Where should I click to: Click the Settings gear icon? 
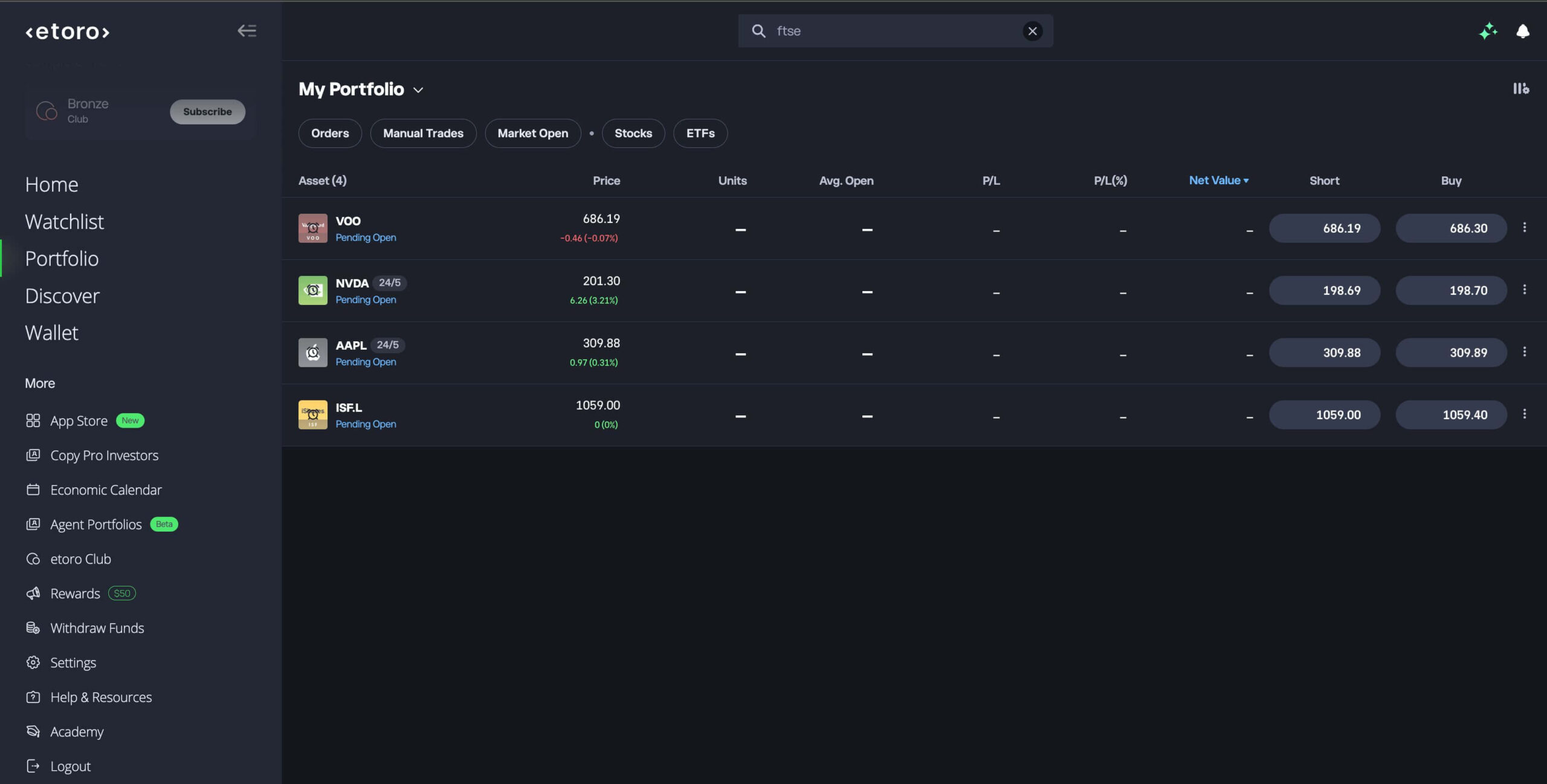[x=33, y=662]
